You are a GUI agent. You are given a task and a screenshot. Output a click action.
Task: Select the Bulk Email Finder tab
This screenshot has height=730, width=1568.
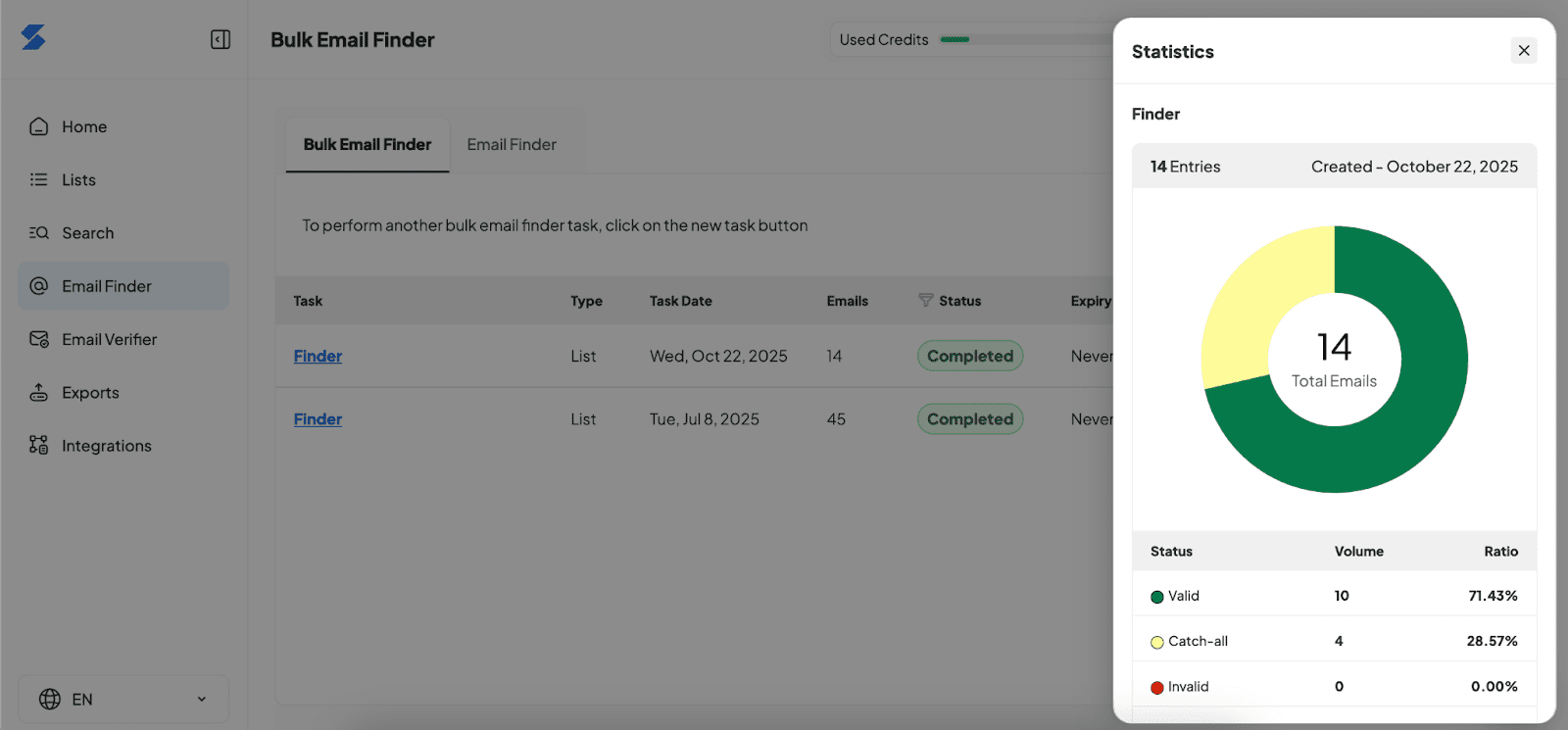pyautogui.click(x=367, y=144)
